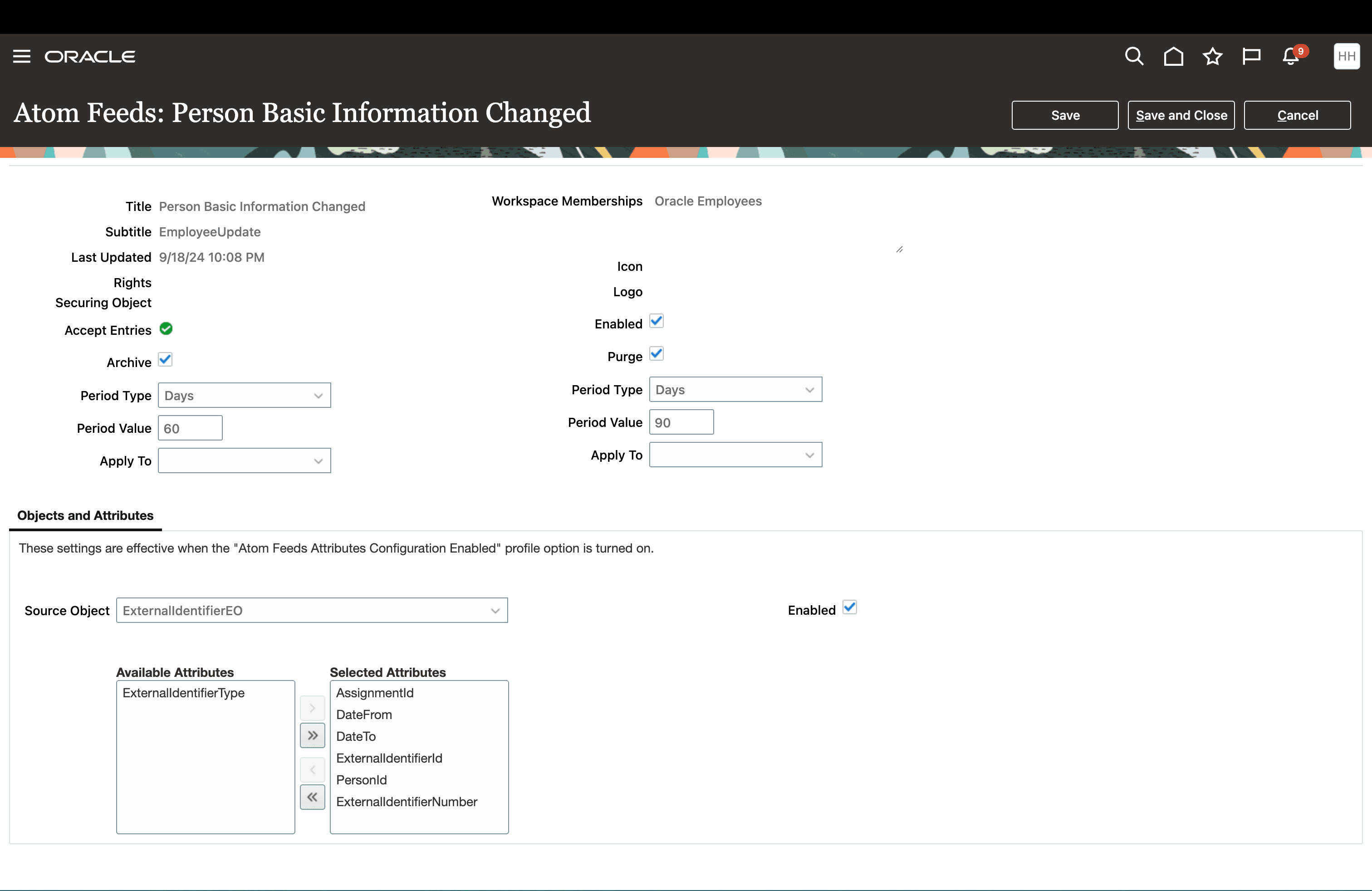Screen dimensions: 1372x891
Task: Click the Save and Close button
Action: point(1181,115)
